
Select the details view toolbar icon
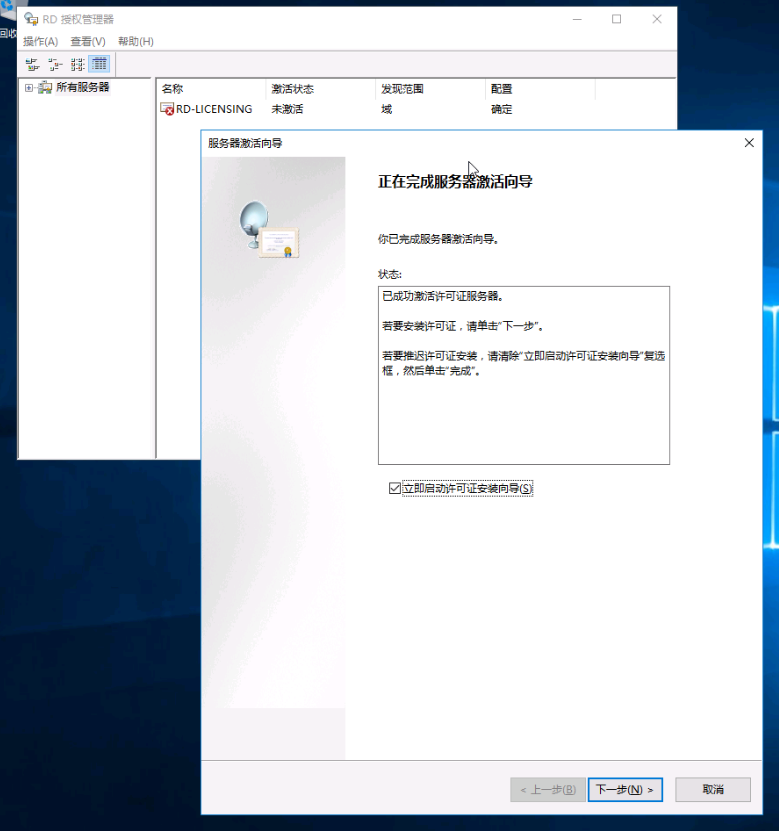click(100, 64)
